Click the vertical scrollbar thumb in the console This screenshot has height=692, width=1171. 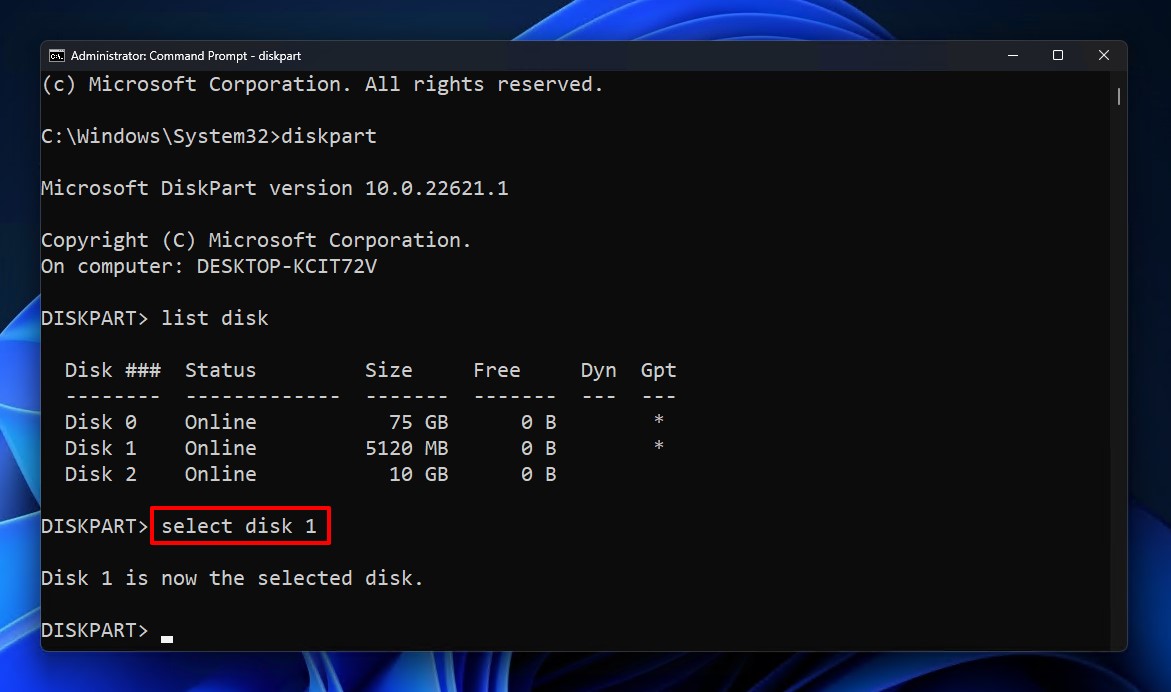(1118, 97)
